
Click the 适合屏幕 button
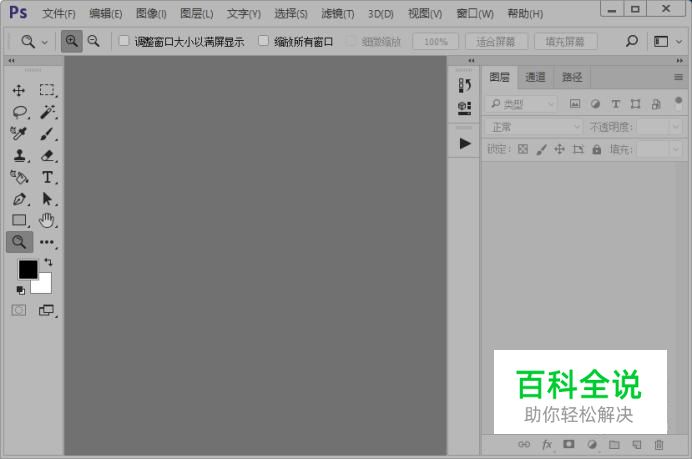pyautogui.click(x=496, y=41)
